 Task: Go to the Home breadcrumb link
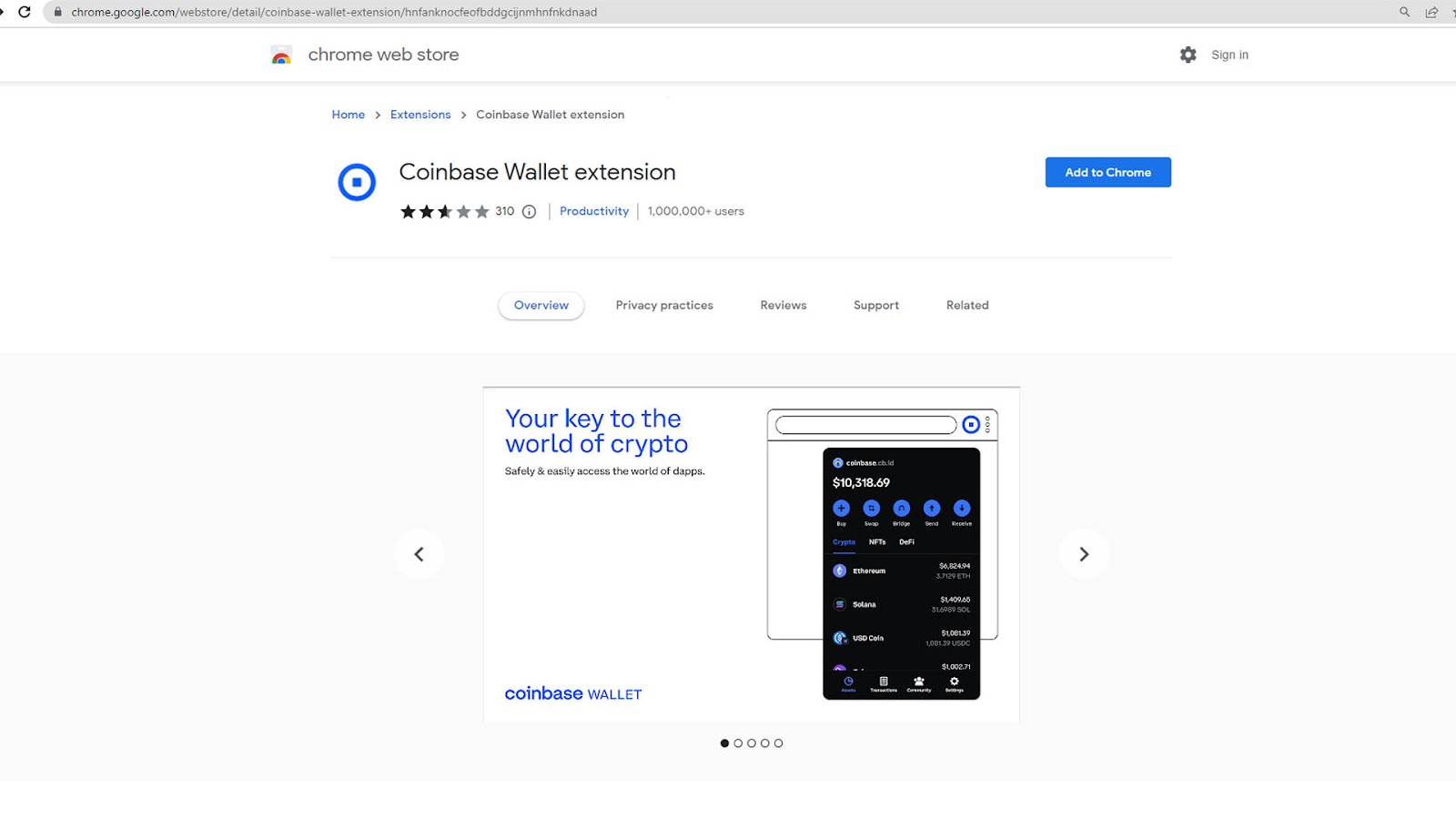349,115
